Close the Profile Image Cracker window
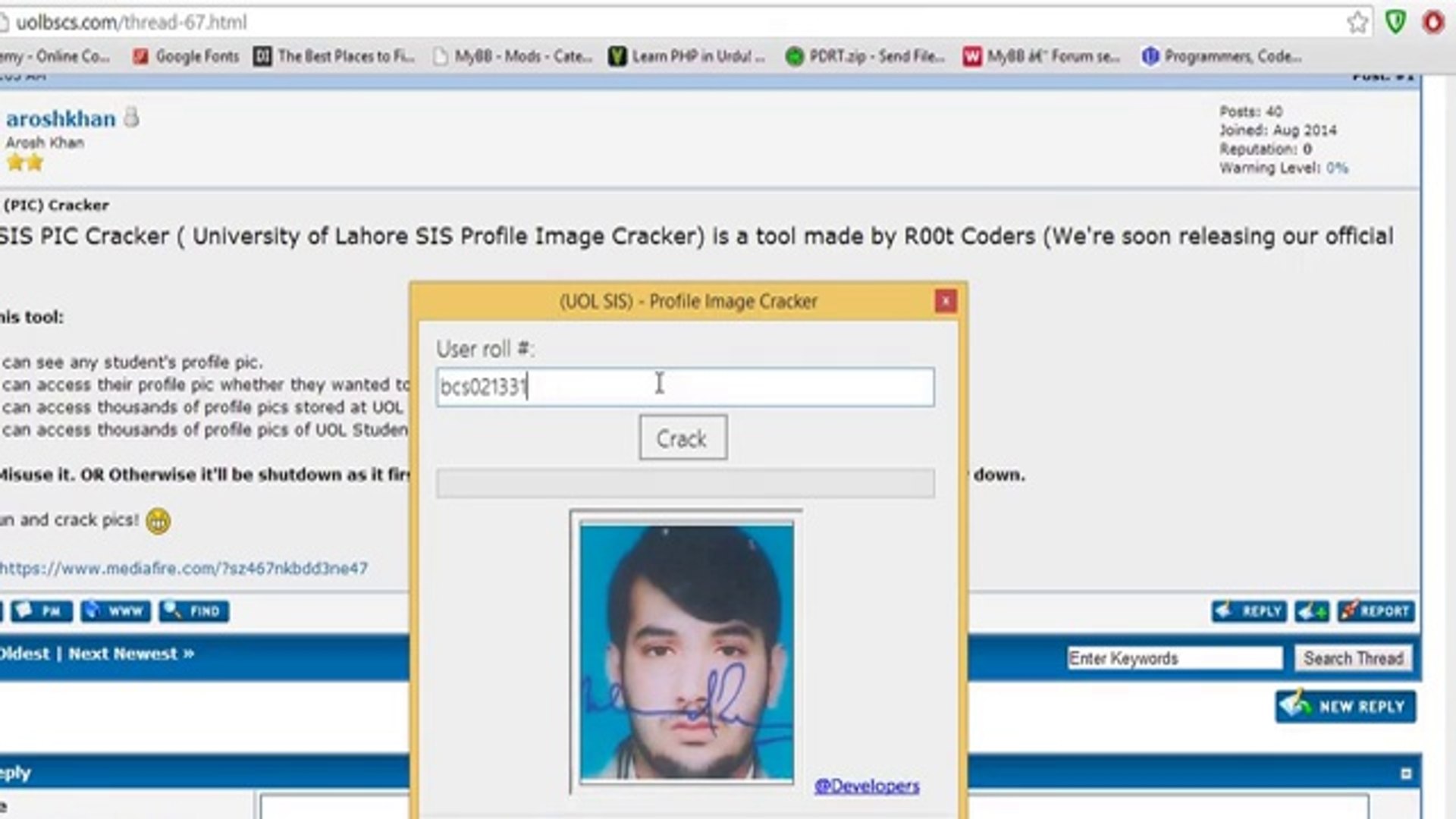The width and height of the screenshot is (1456, 819). point(945,302)
